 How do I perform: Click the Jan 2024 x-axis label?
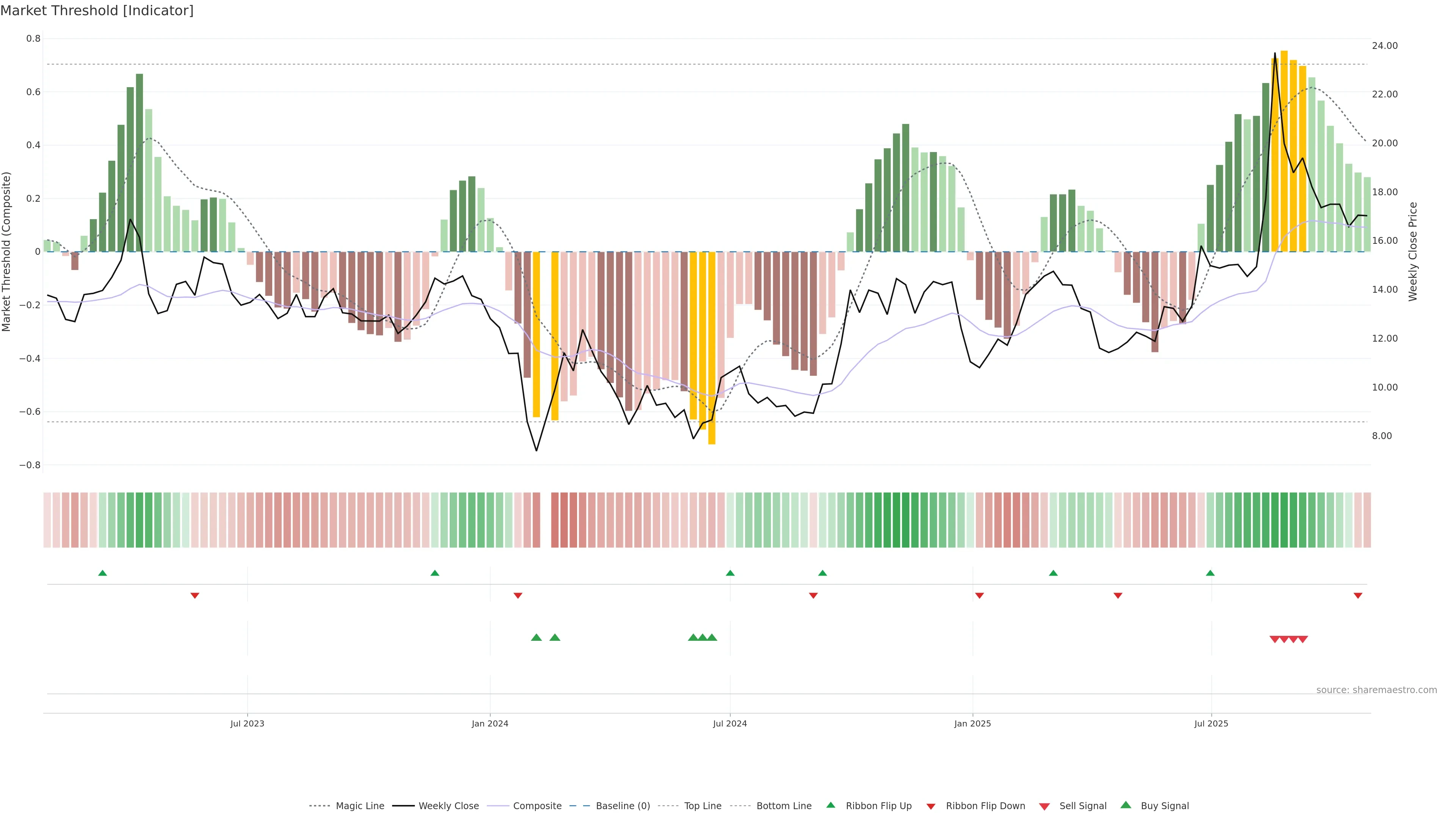pos(490,723)
